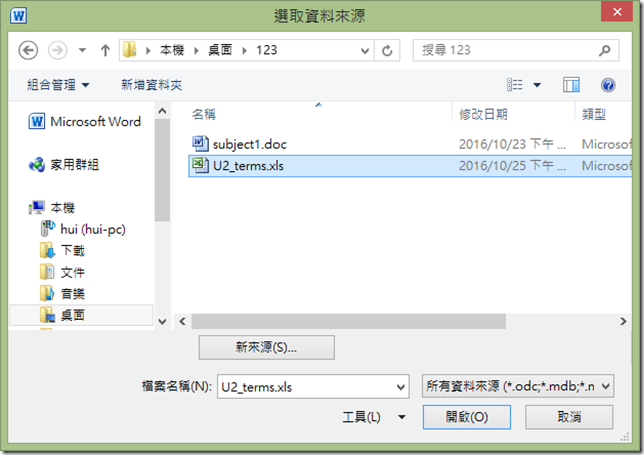This screenshot has width=644, height=455.
Task: Open the 組合管理 menu
Action: [x=58, y=85]
